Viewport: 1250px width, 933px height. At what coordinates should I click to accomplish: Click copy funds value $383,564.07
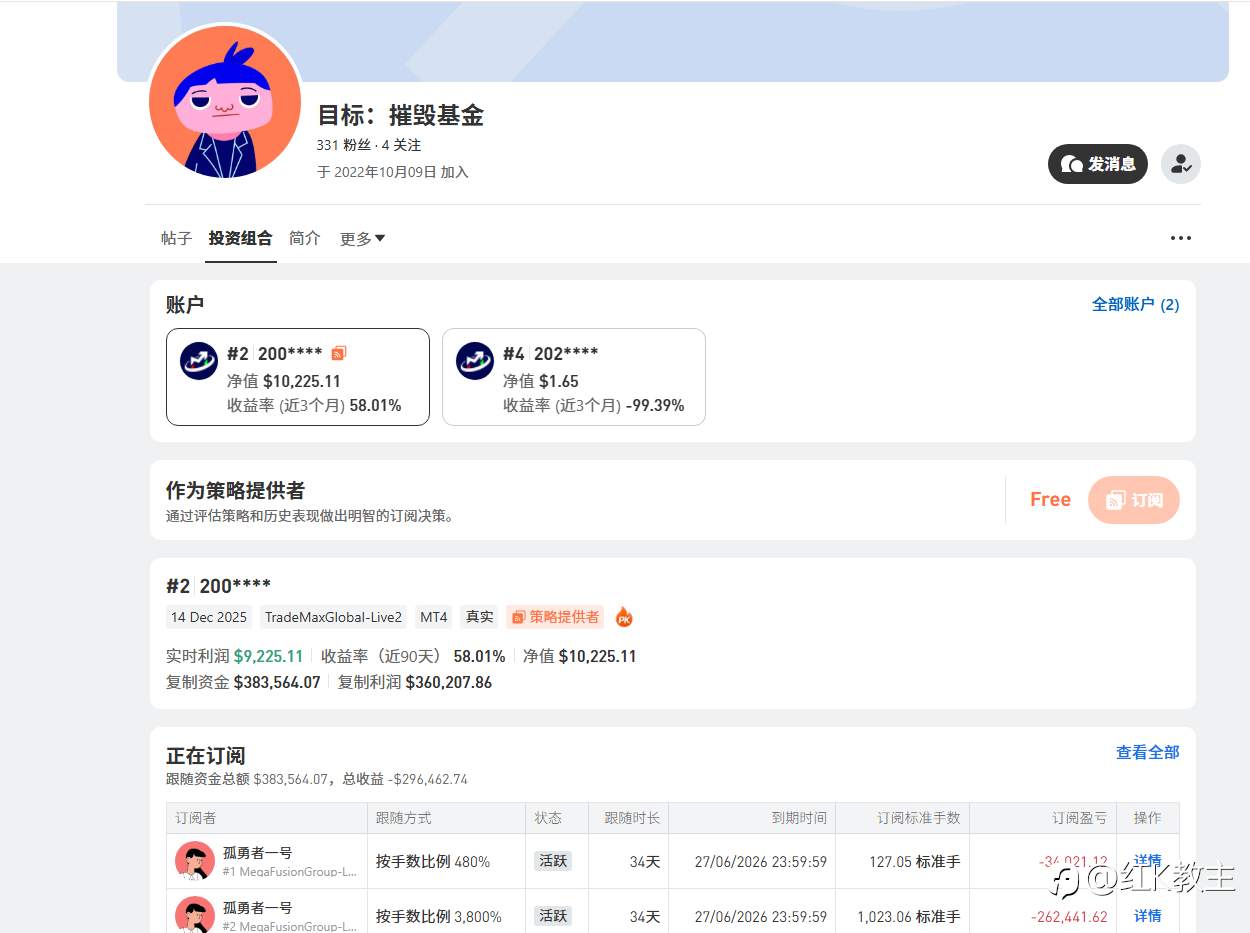pos(277,682)
